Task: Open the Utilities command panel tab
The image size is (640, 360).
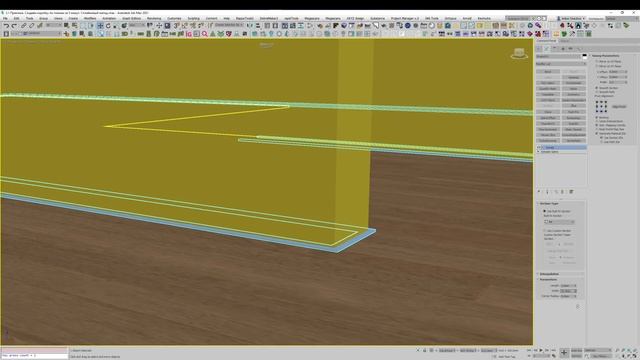Action: coord(579,49)
